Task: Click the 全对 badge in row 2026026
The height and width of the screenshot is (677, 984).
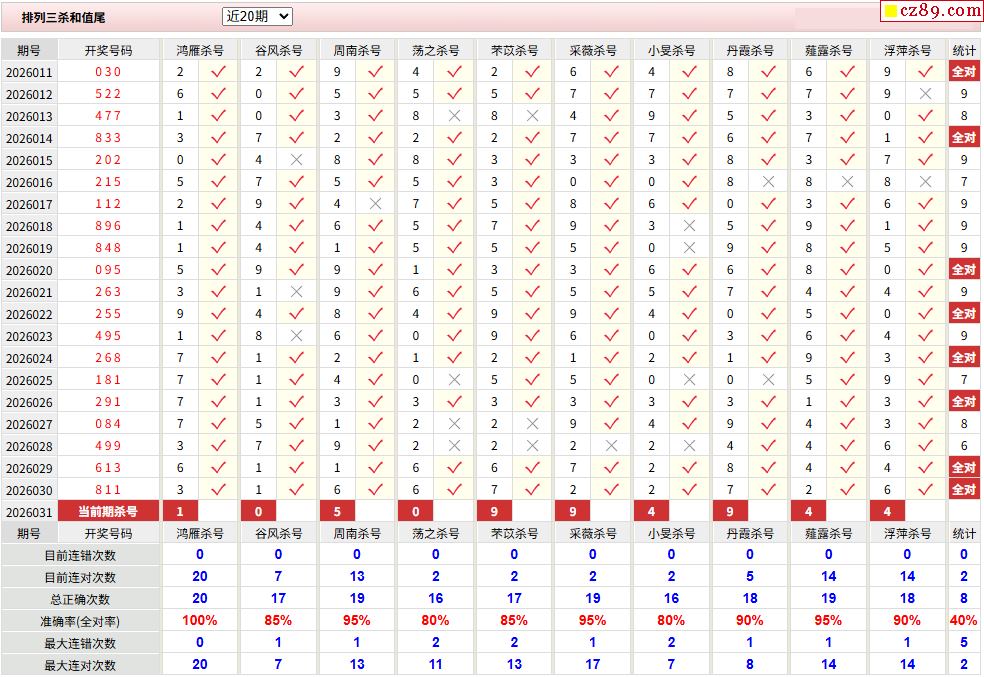Action: [x=964, y=402]
